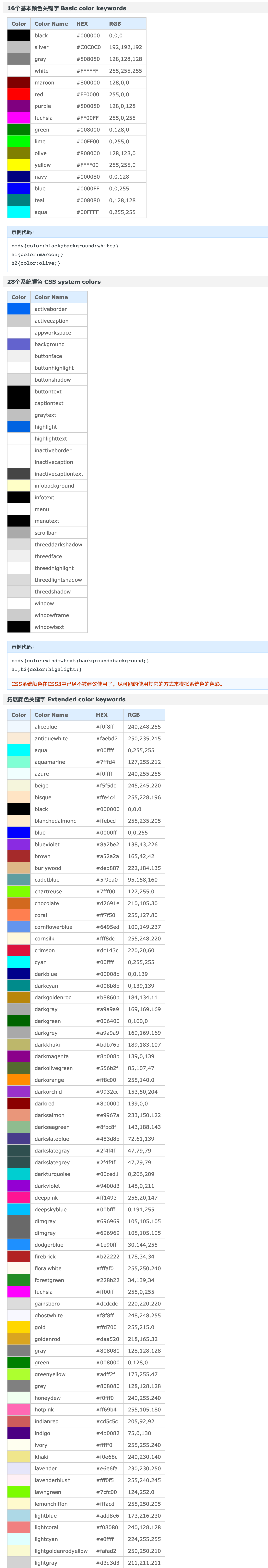Click the activeborder blue swatch

(19, 309)
